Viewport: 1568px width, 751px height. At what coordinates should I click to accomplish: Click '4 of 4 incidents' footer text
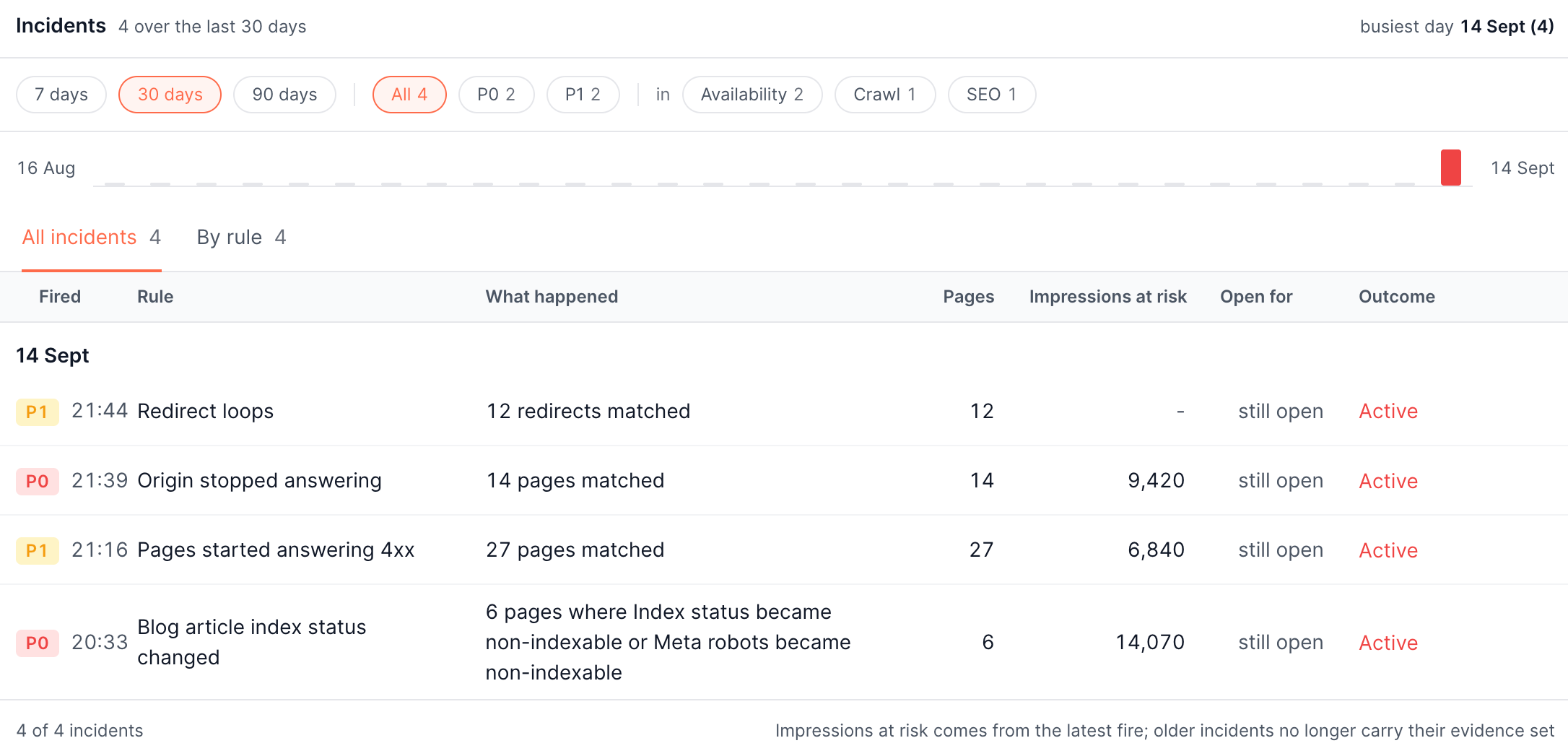79,730
